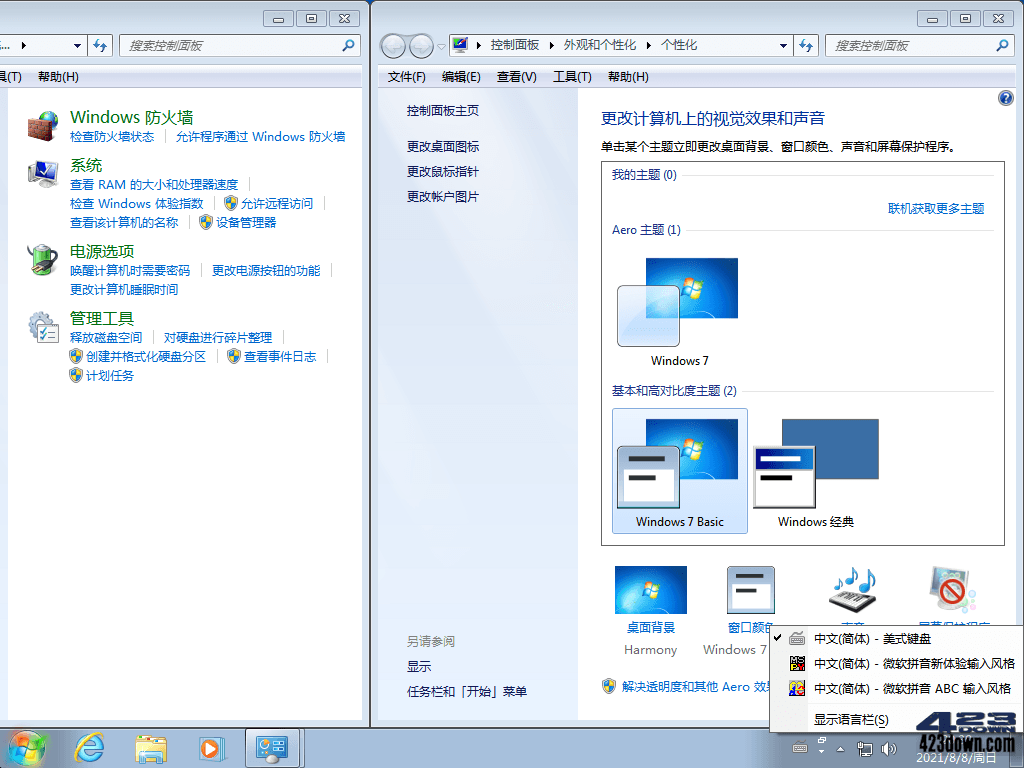The image size is (1024, 768).
Task: Open 检查防火墙状态 link
Action: tap(112, 136)
